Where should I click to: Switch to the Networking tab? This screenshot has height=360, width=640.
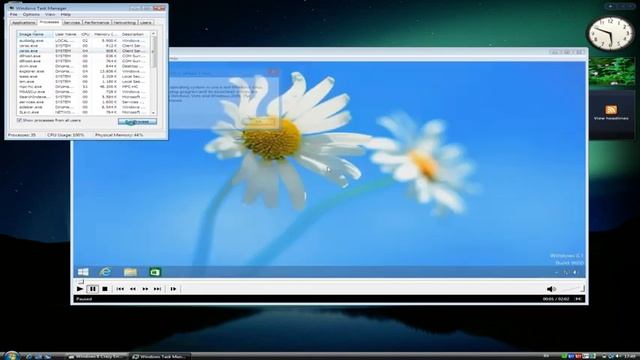click(x=124, y=22)
